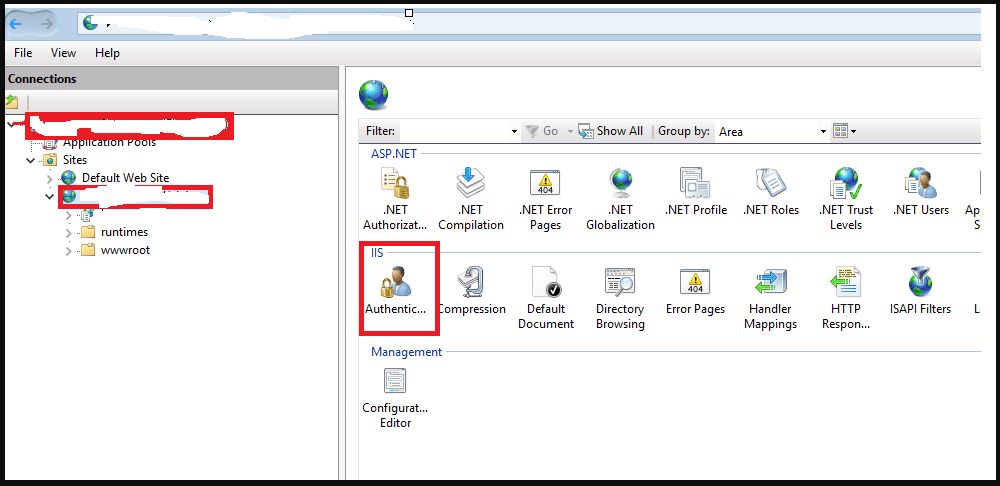The width and height of the screenshot is (1000, 486).
Task: Click the Go filter button
Action: pyautogui.click(x=542, y=131)
